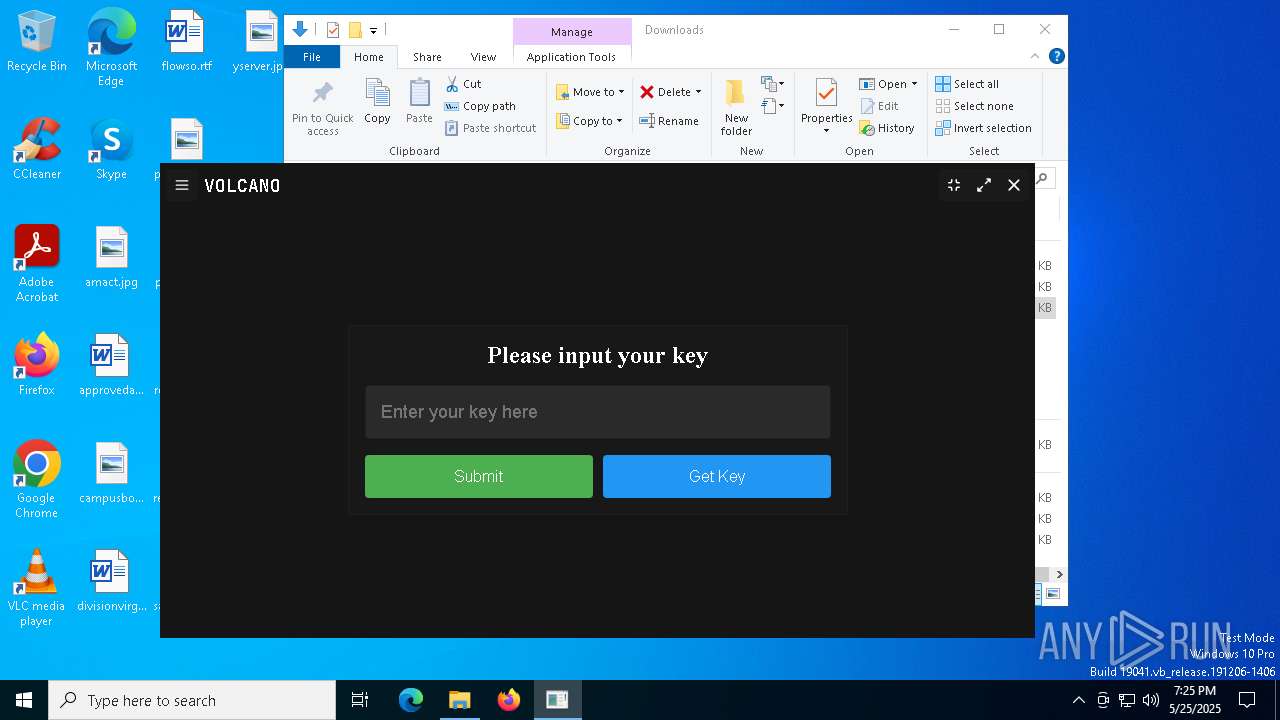Image resolution: width=1280 pixels, height=720 pixels.
Task: Click Select all in Explorer ribbon
Action: tap(967, 84)
